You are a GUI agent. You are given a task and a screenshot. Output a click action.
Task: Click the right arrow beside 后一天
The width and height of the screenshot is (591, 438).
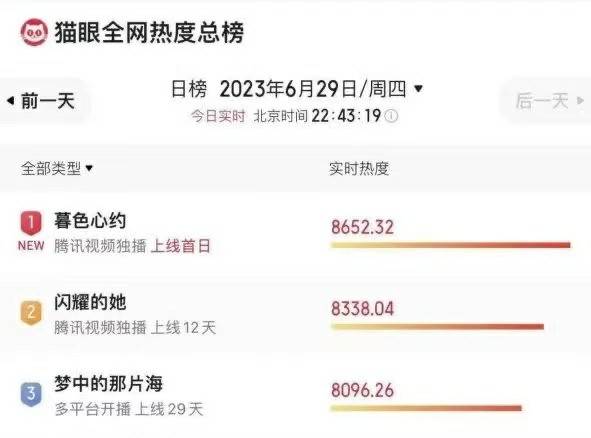pos(580,101)
